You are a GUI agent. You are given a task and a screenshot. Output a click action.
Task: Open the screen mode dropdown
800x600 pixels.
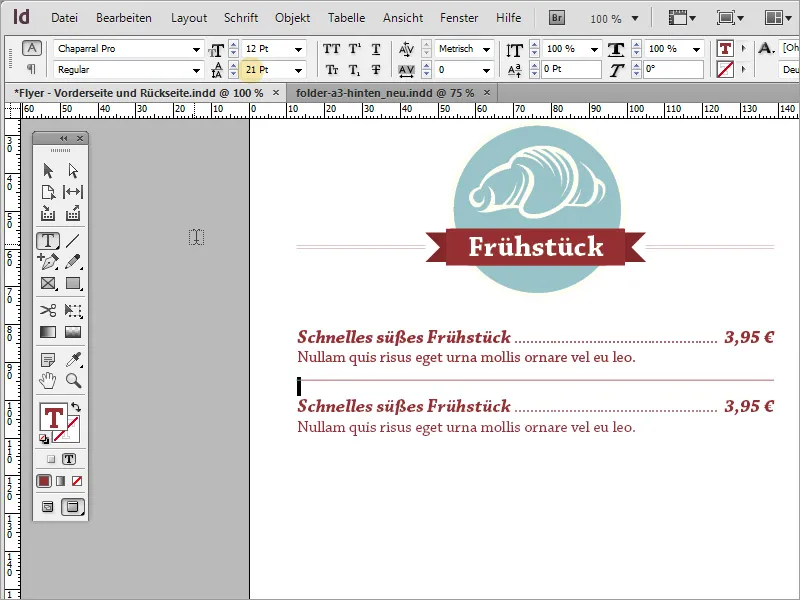pyautogui.click(x=730, y=18)
